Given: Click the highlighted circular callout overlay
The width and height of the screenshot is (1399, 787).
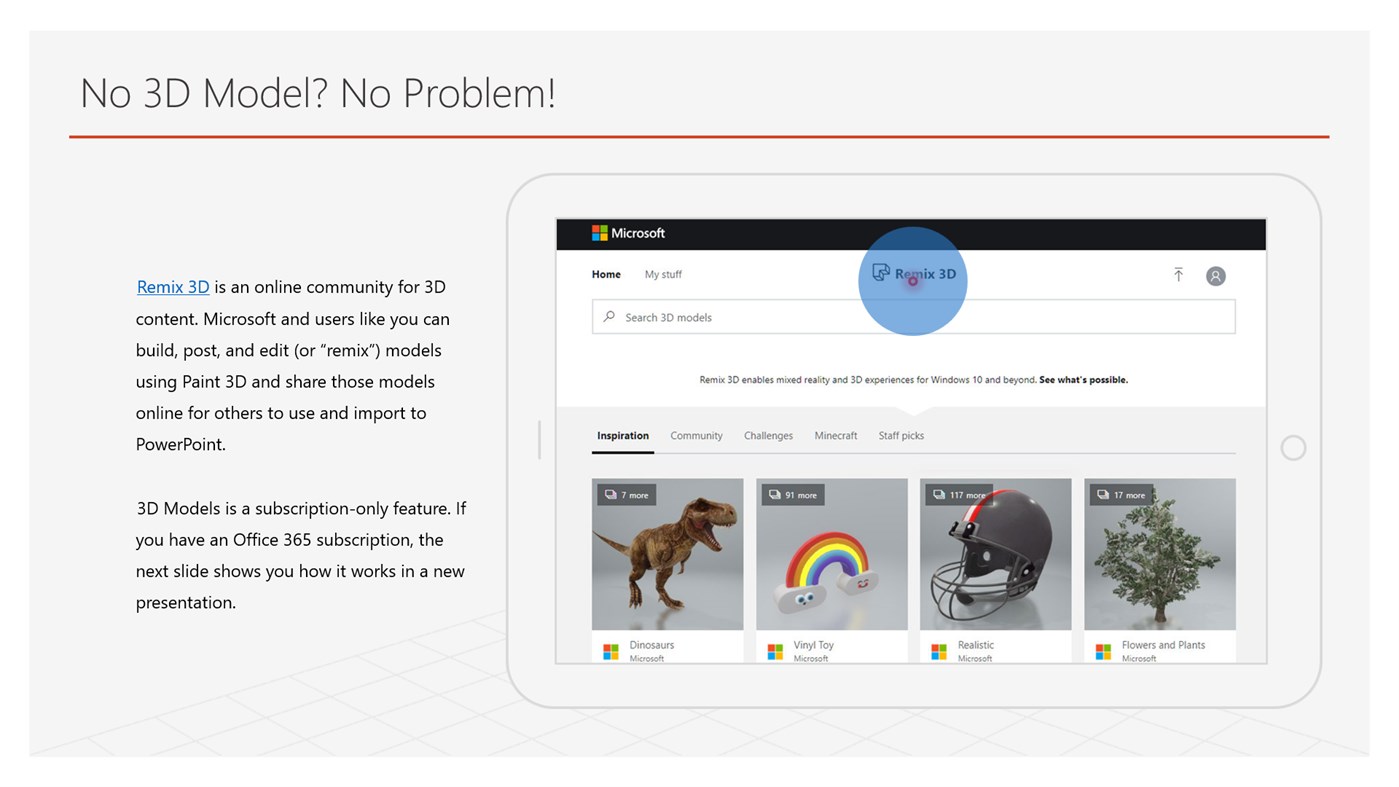Looking at the screenshot, I should (912, 281).
